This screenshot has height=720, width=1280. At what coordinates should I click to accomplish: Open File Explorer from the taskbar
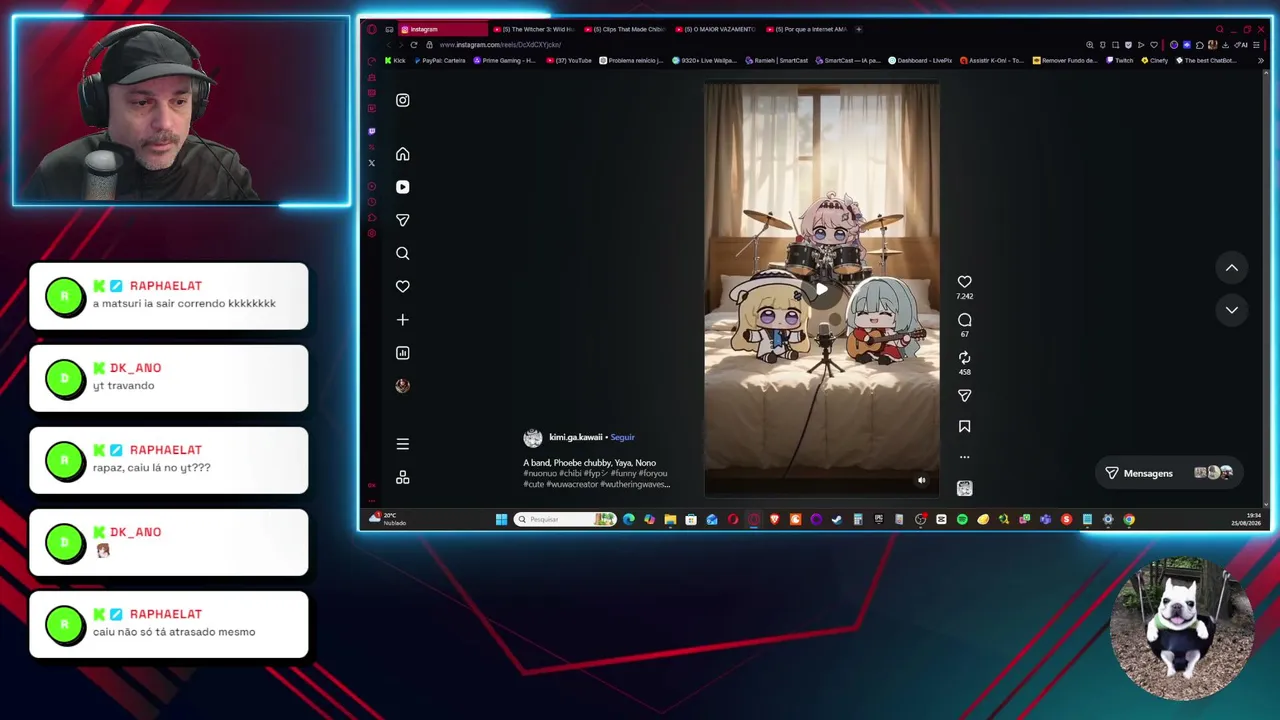670,519
